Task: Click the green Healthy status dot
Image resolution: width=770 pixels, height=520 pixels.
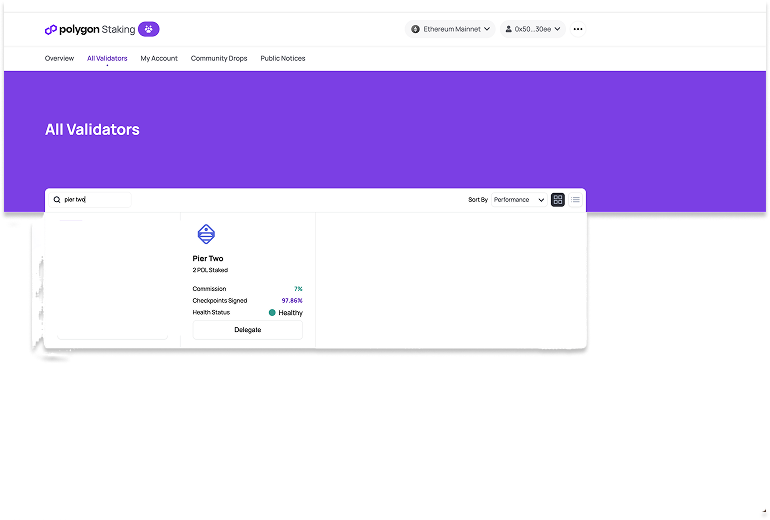Action: pos(272,312)
